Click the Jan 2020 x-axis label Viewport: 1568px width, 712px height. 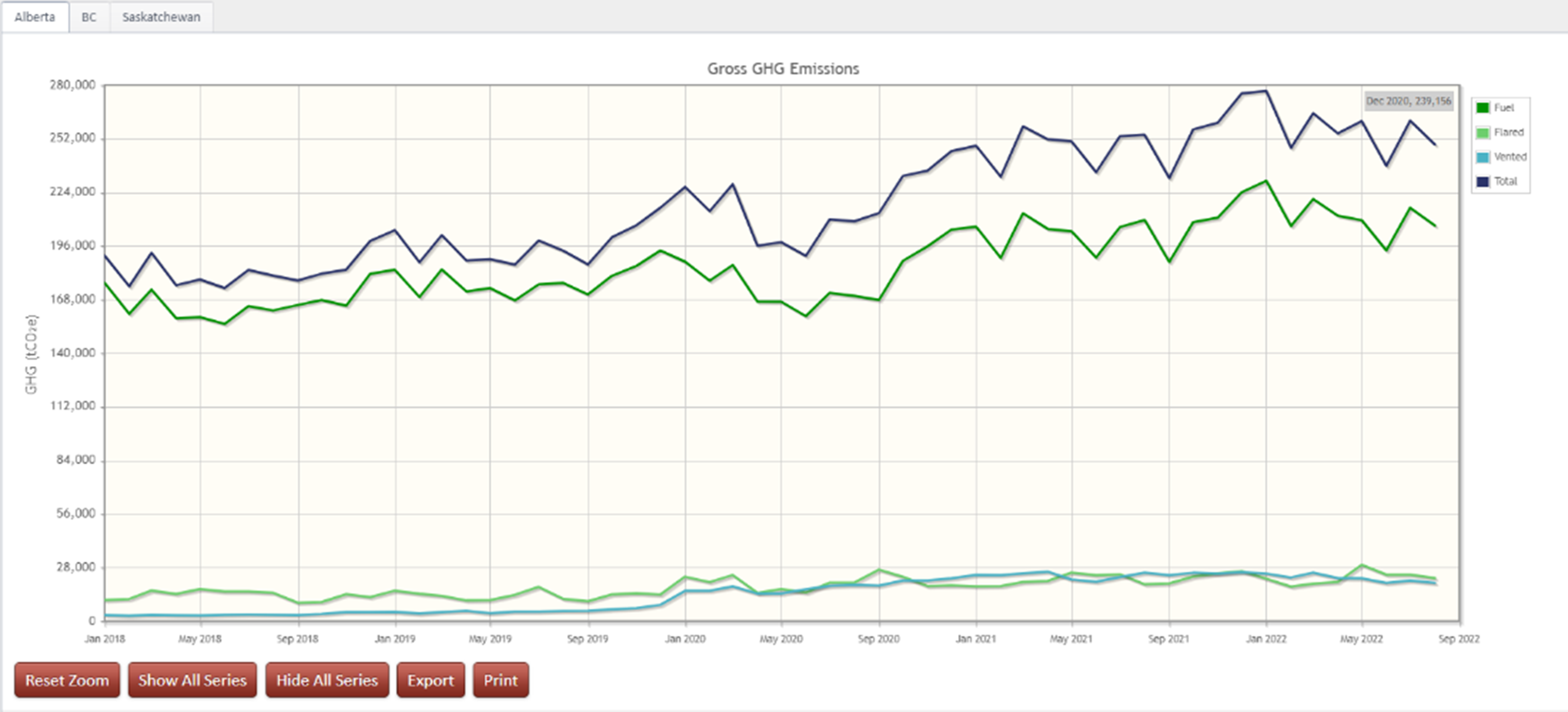coord(685,639)
